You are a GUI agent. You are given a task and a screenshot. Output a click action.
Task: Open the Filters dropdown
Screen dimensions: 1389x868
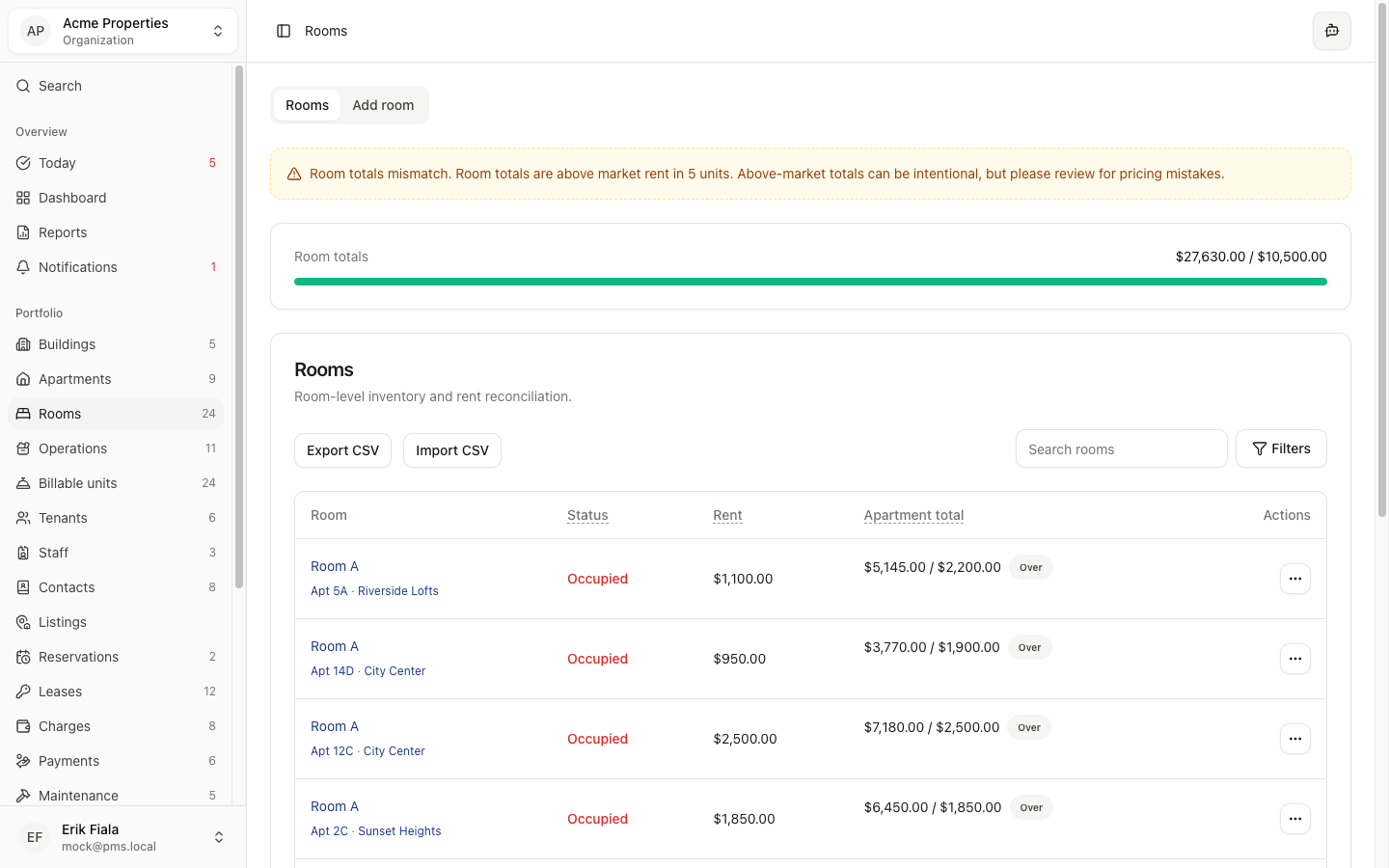tap(1281, 448)
